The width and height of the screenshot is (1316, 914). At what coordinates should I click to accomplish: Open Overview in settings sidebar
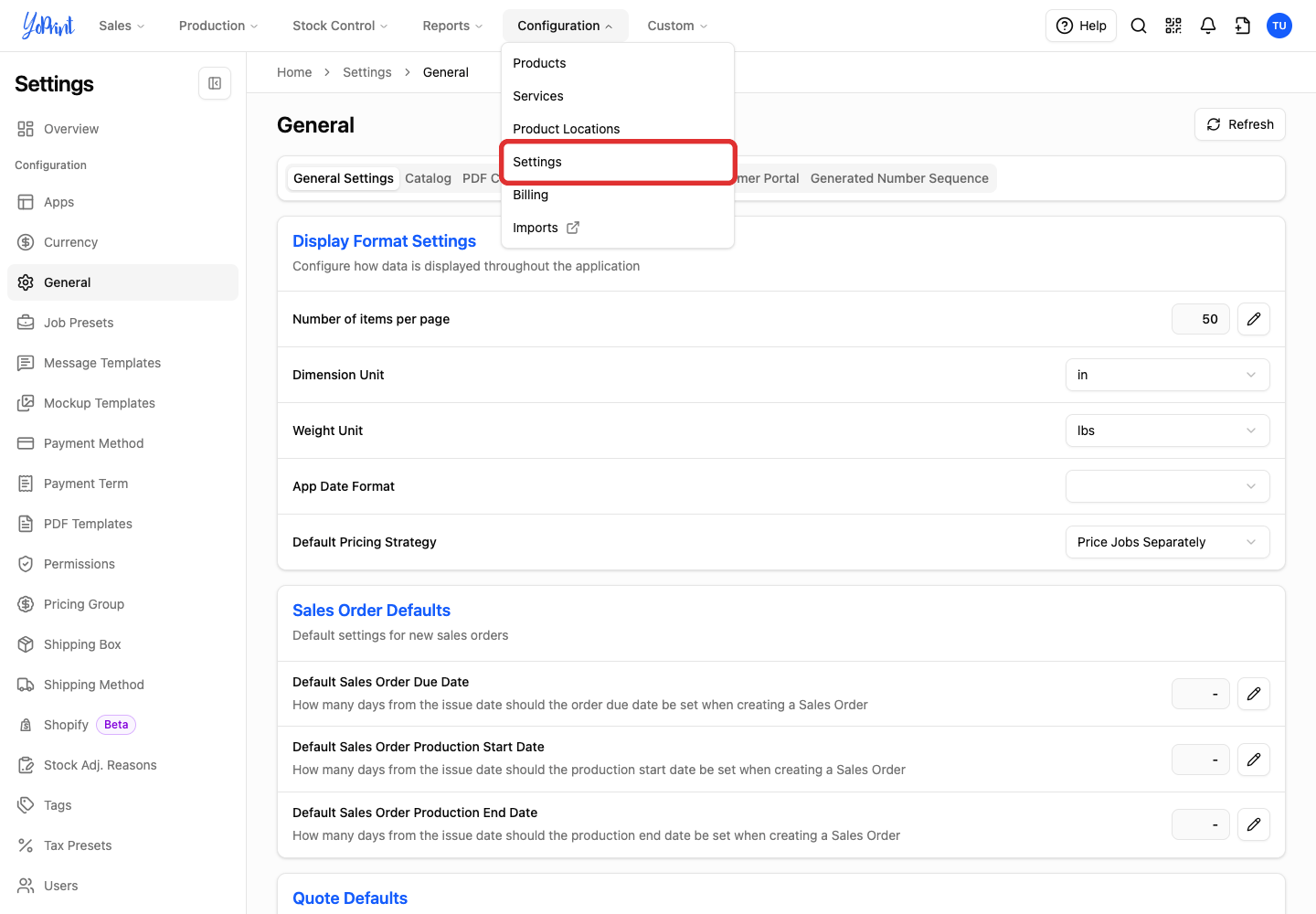(122, 129)
